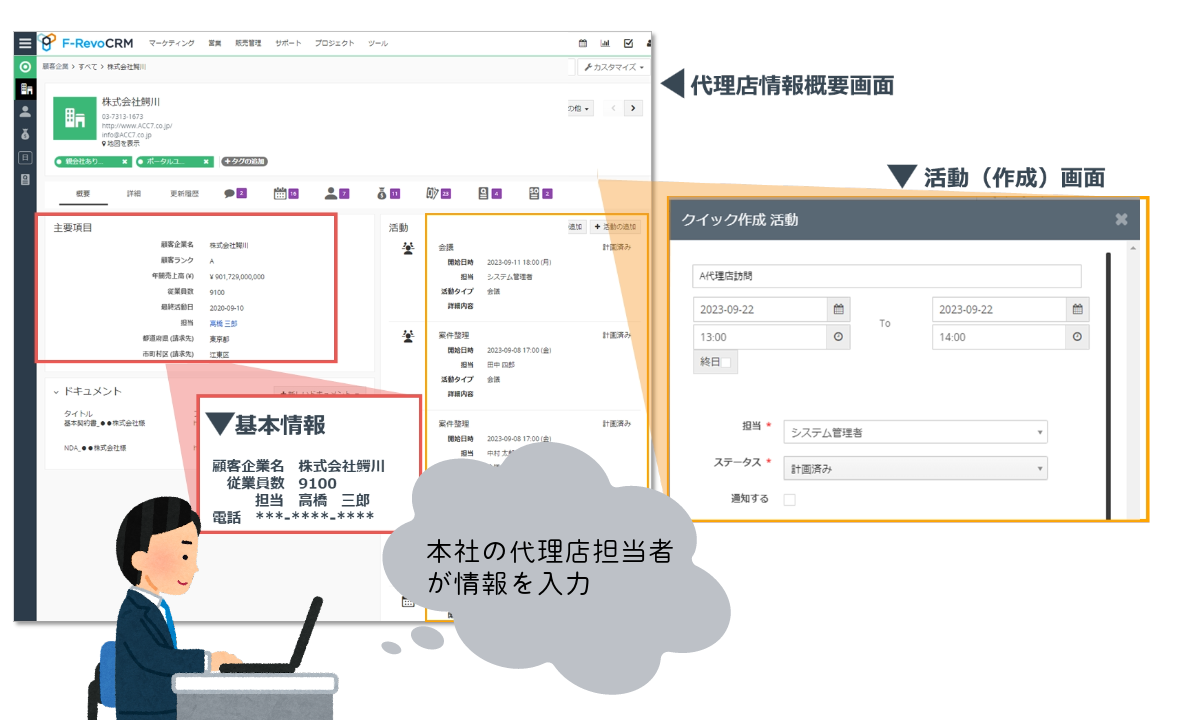Click the green company building avatar

(x=74, y=117)
